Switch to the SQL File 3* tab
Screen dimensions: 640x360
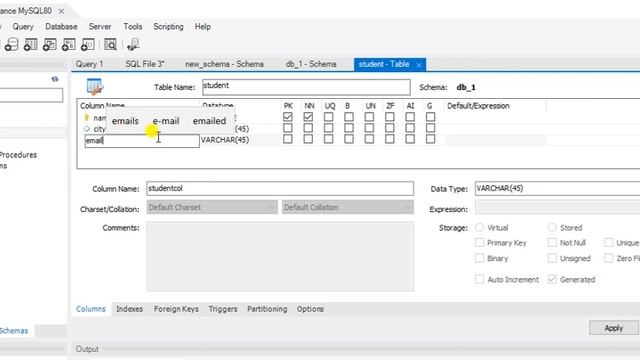(x=145, y=64)
